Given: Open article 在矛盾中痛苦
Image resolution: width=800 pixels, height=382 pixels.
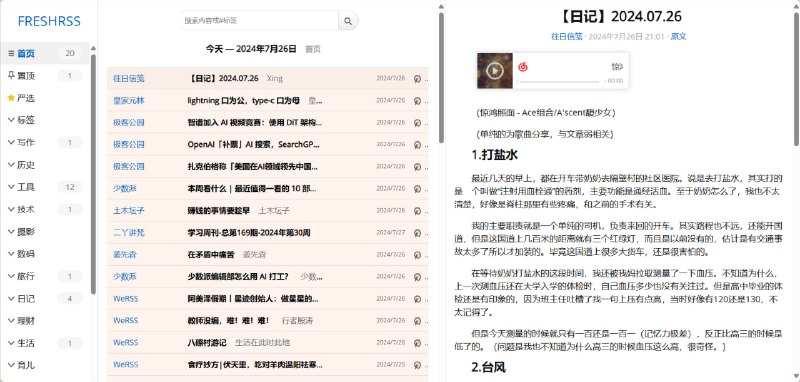Looking at the screenshot, I should [x=211, y=255].
